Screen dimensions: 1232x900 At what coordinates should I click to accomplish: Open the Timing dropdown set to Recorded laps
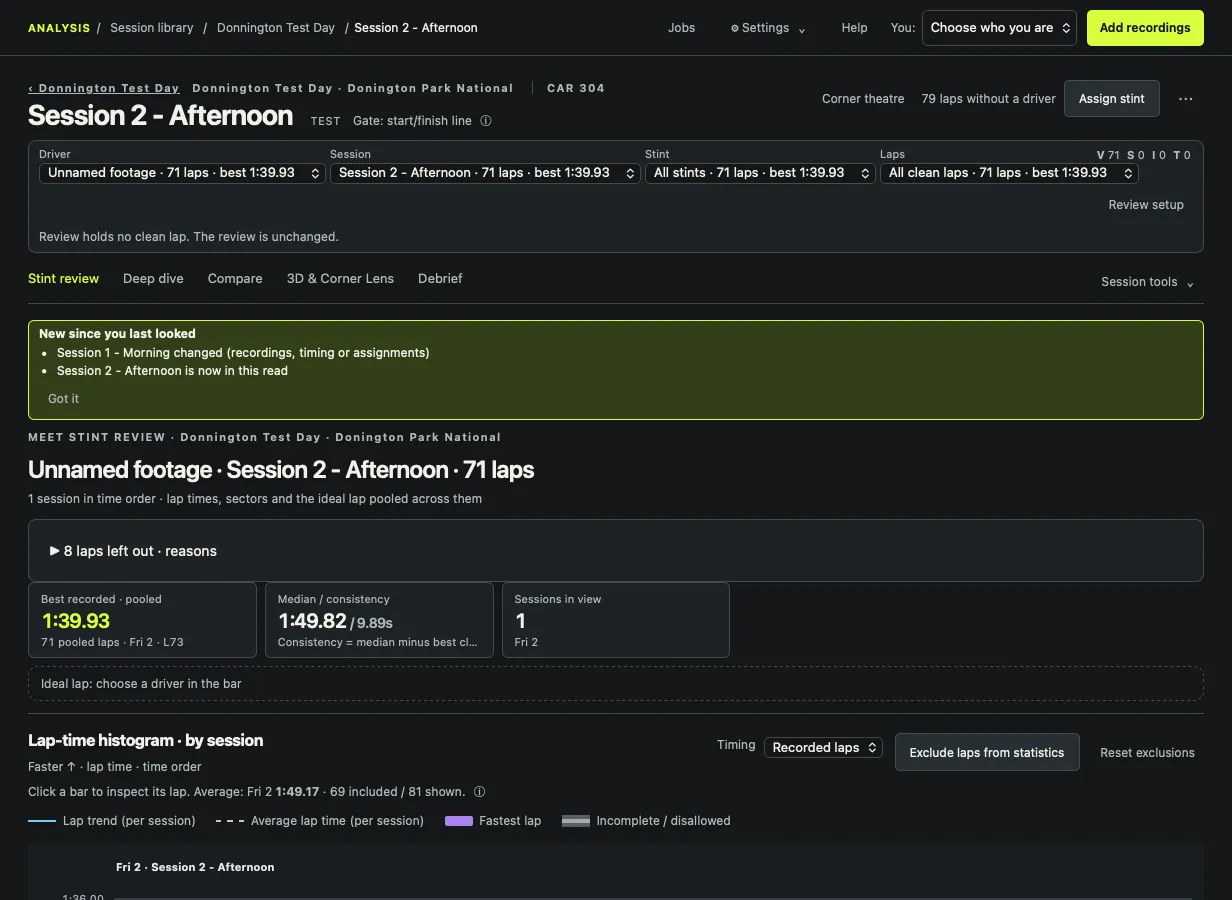tap(823, 748)
